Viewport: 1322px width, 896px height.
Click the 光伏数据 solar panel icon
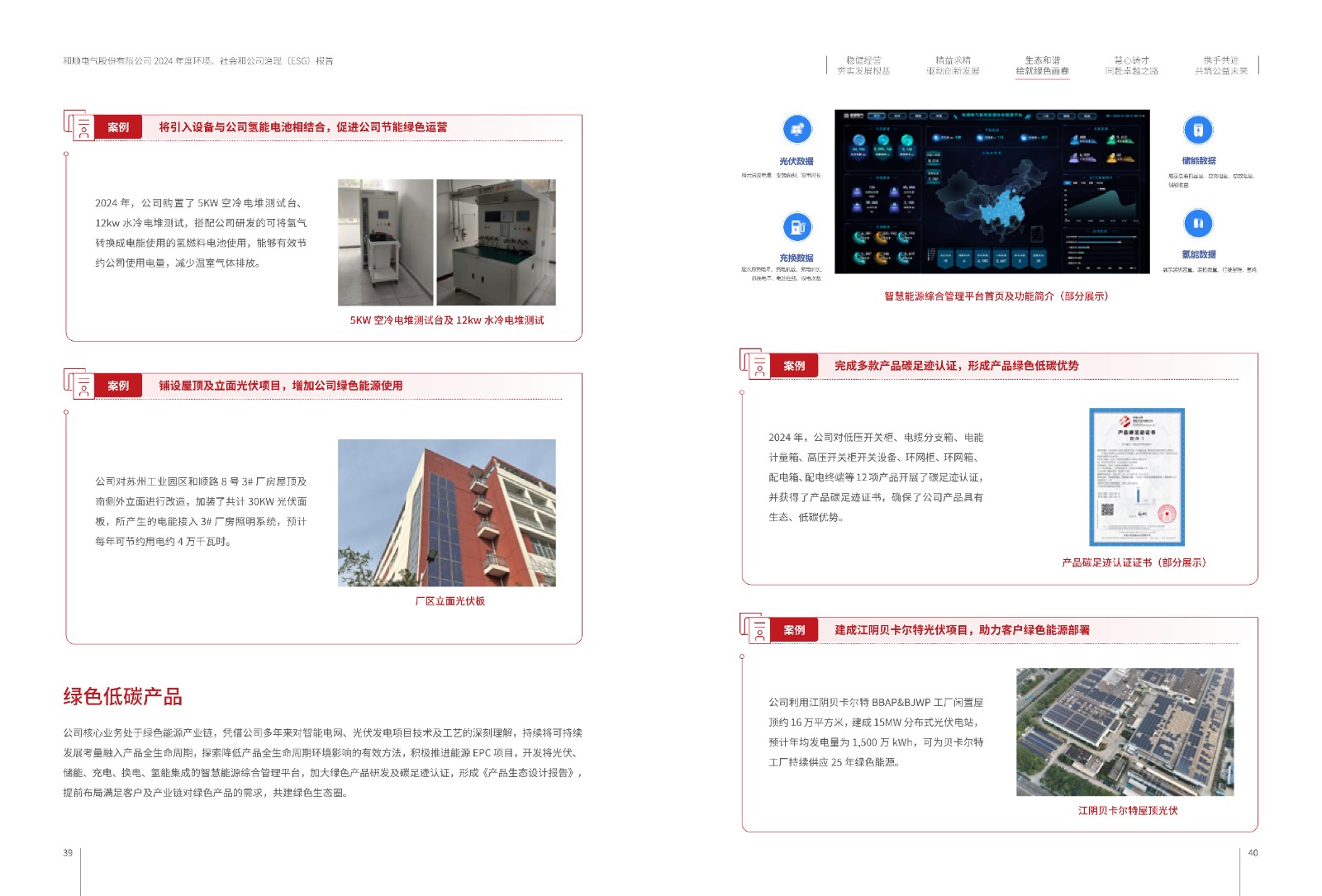point(797,130)
